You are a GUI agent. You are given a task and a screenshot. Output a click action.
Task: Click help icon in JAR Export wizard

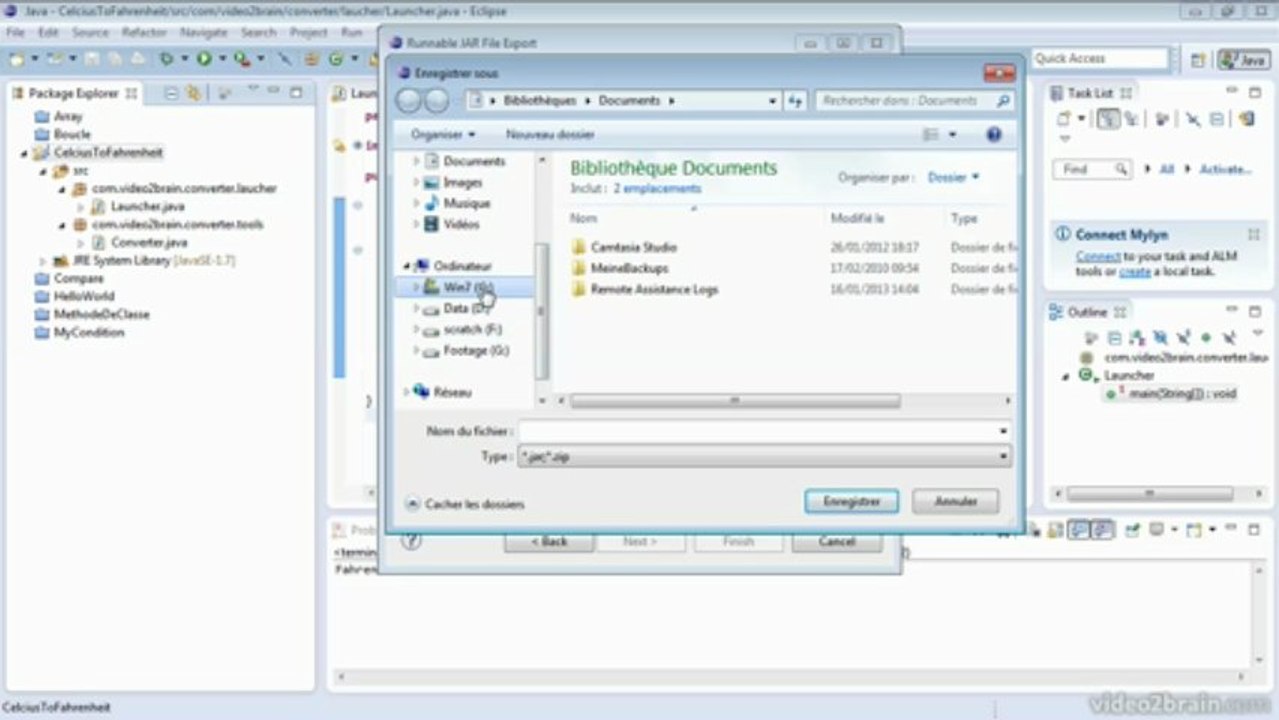tap(411, 540)
